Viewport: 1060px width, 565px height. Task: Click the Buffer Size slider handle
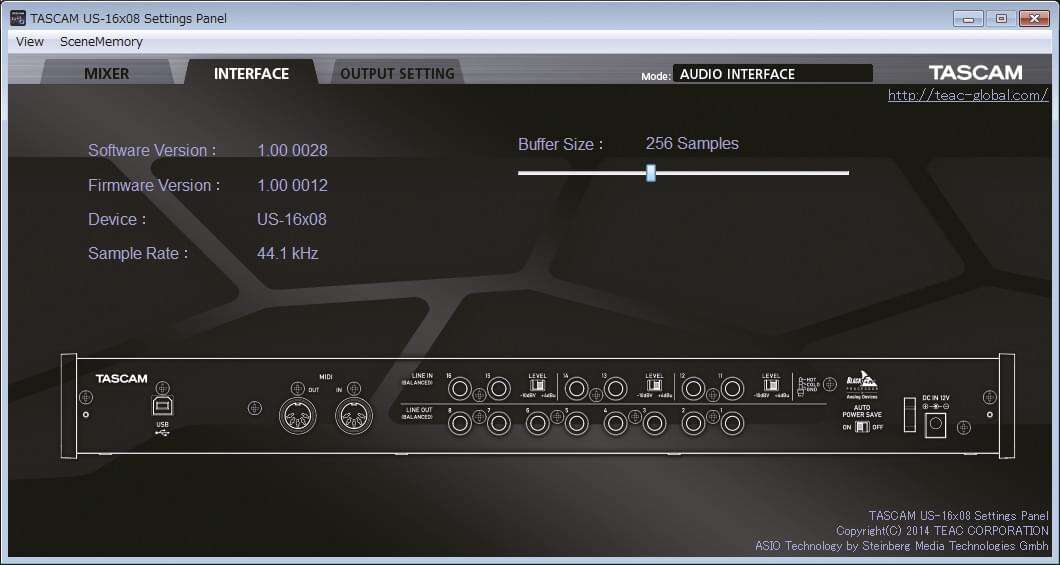[x=650, y=173]
